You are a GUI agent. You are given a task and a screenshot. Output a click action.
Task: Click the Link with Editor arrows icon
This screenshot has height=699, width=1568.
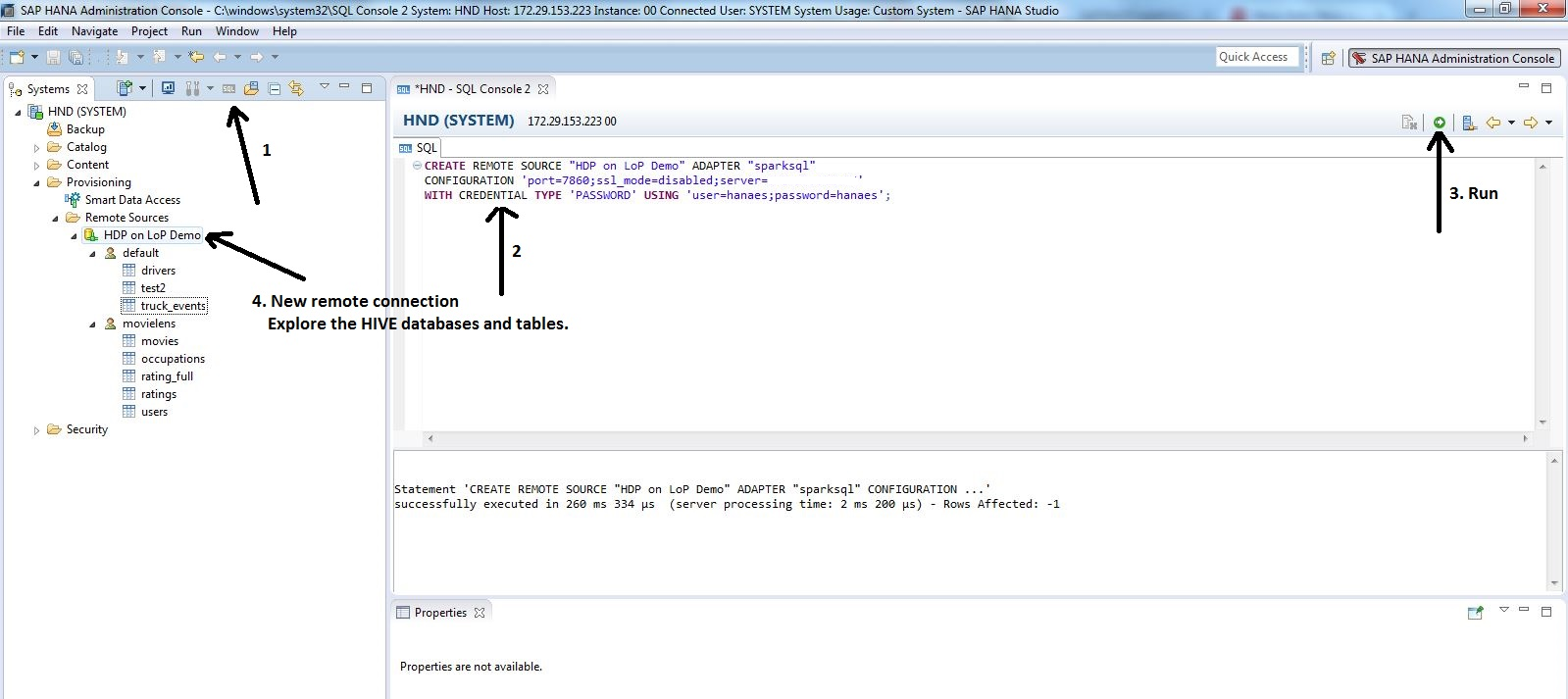[295, 88]
